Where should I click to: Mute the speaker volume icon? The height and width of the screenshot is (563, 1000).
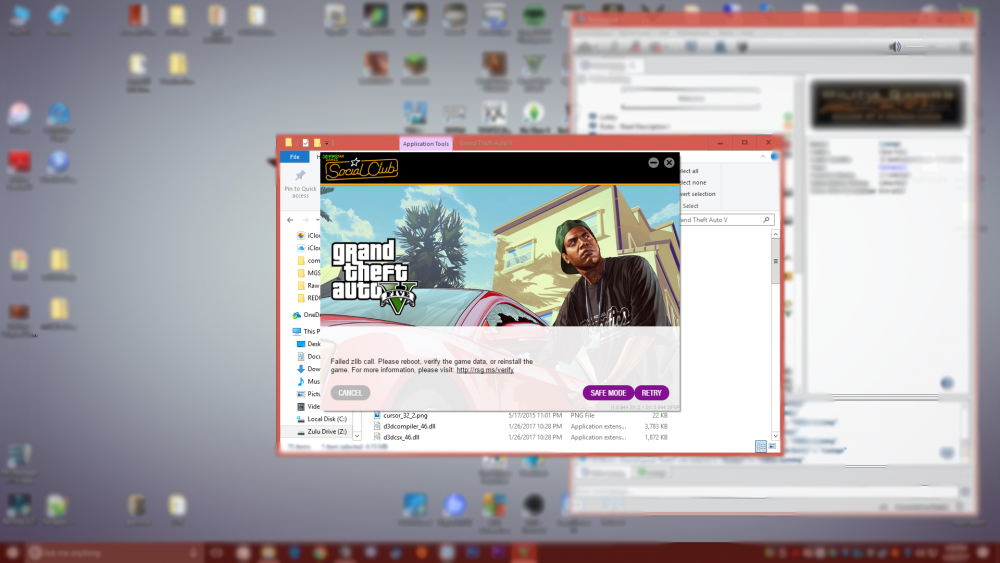895,47
